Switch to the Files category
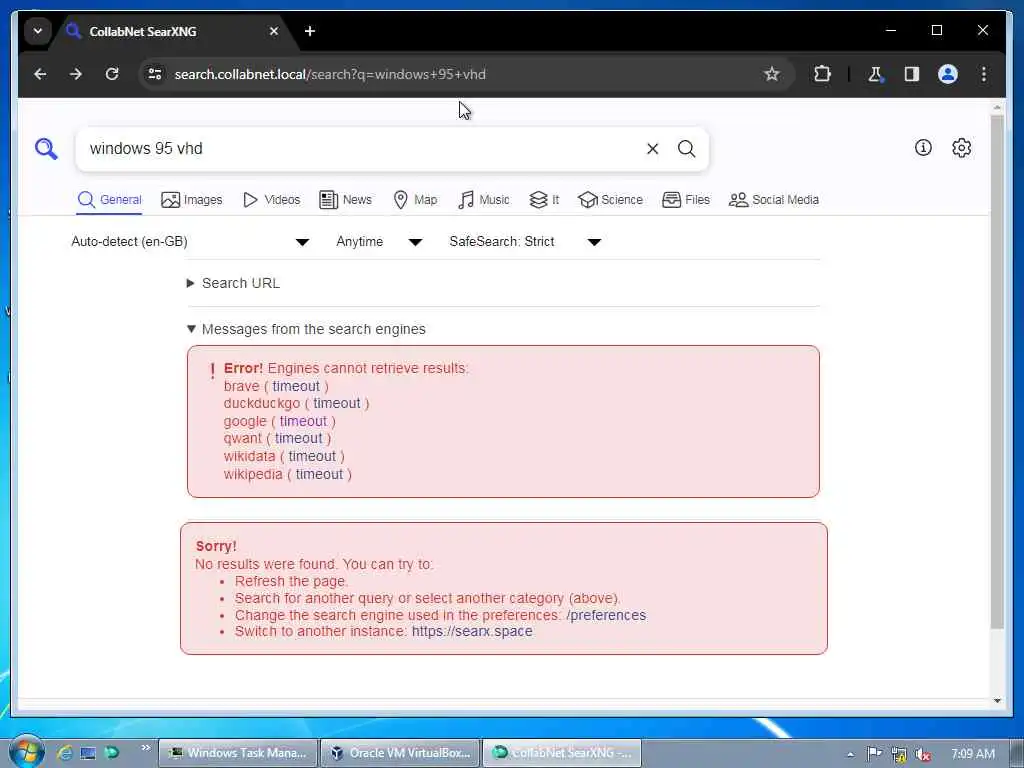 (686, 200)
